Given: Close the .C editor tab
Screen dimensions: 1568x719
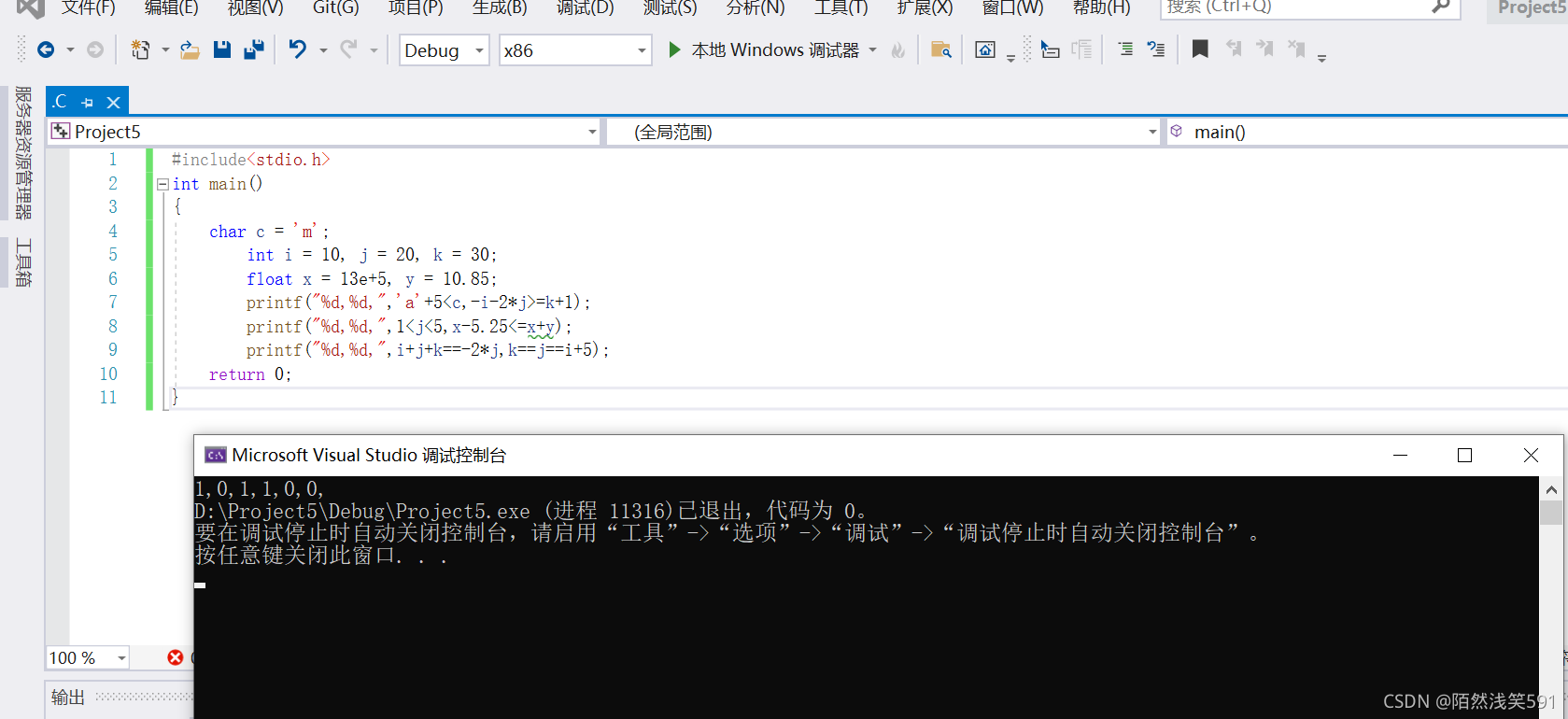Looking at the screenshot, I should click(113, 102).
